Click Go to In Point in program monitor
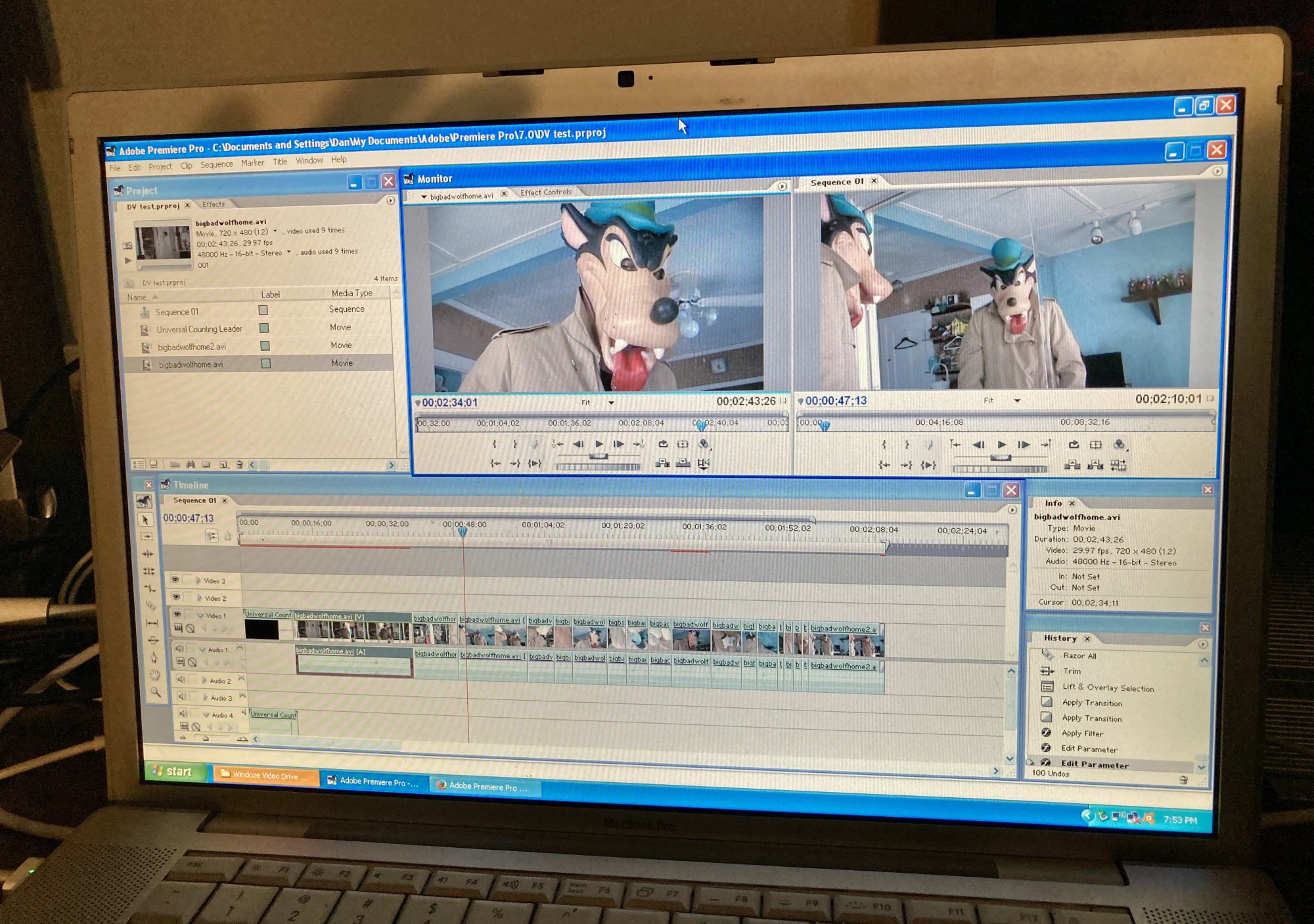 pos(885,465)
